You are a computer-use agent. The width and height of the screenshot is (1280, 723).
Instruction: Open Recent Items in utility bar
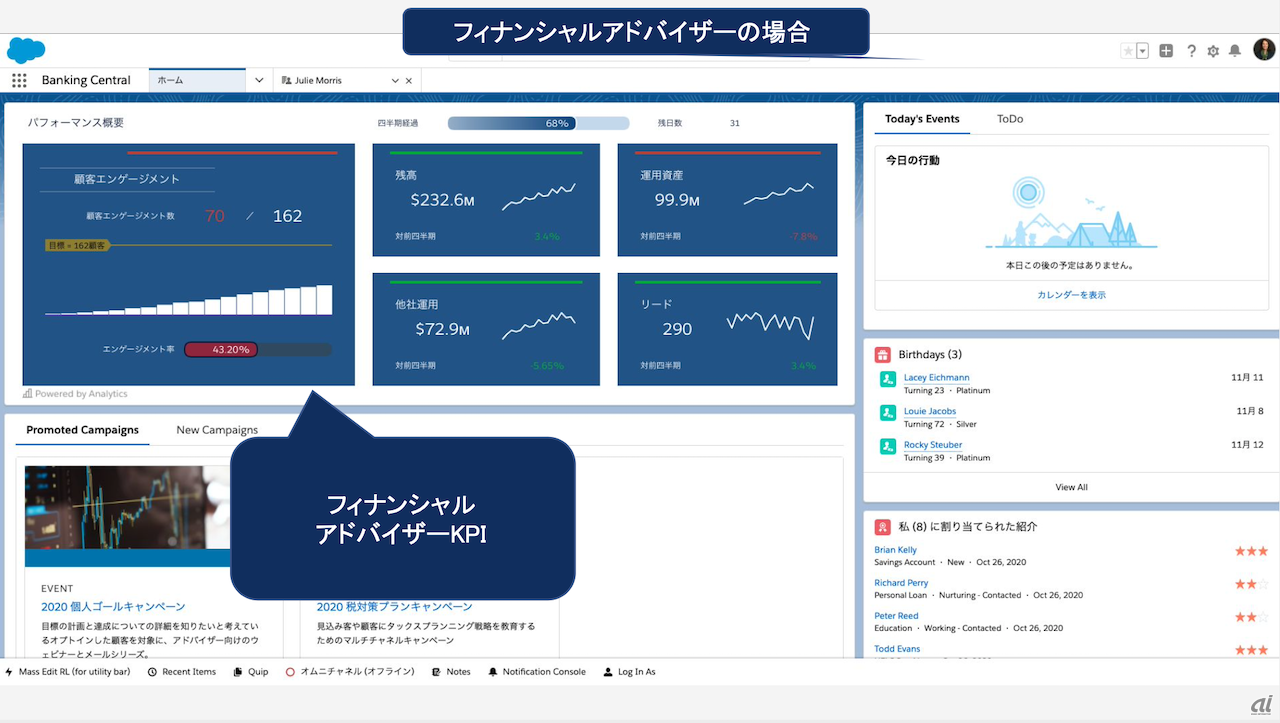pos(182,672)
